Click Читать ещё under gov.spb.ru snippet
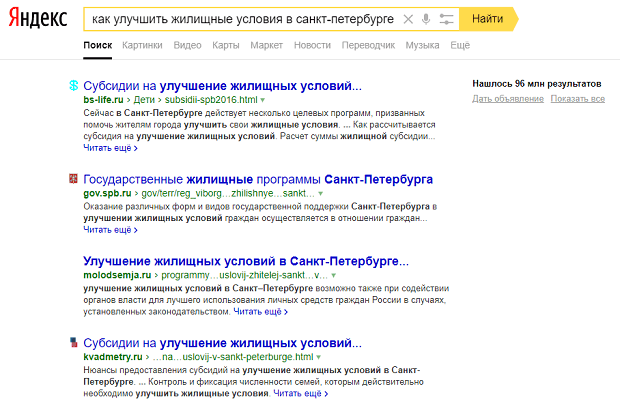 110,230
